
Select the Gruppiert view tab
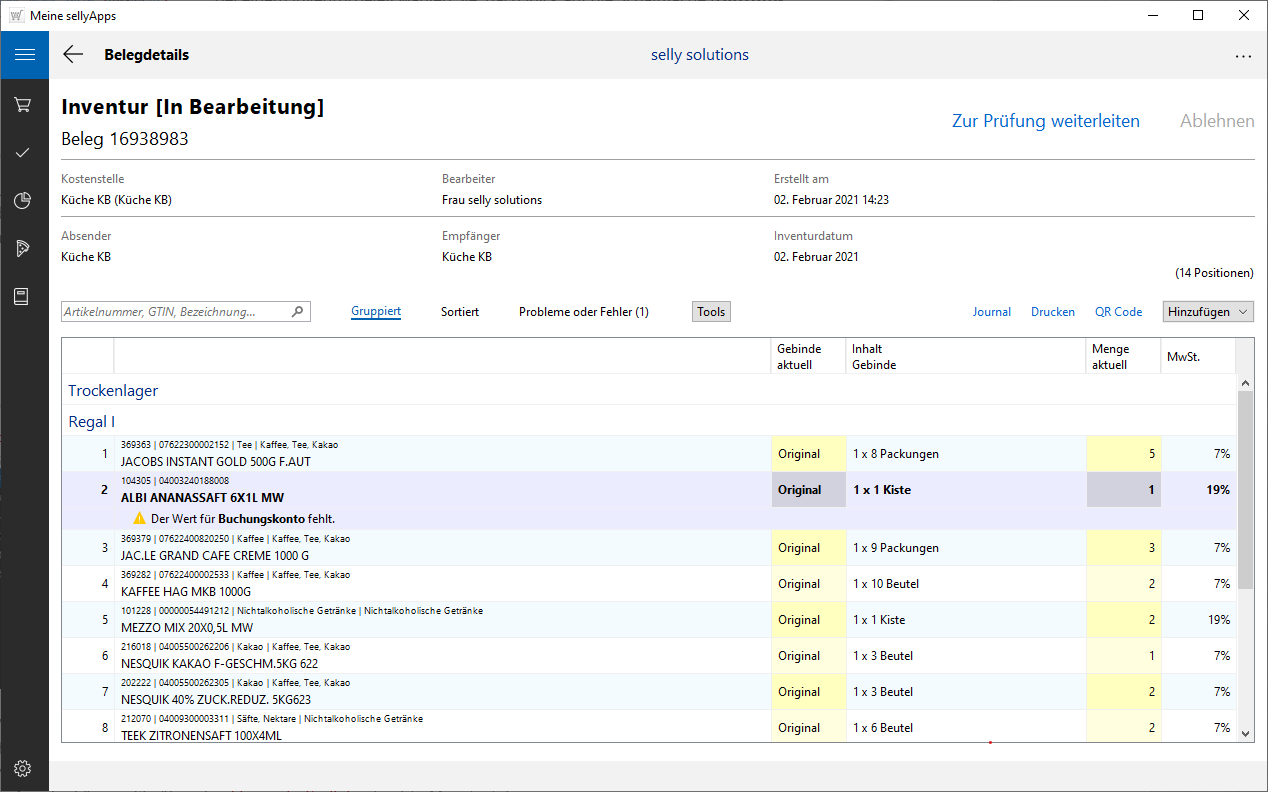click(x=376, y=312)
